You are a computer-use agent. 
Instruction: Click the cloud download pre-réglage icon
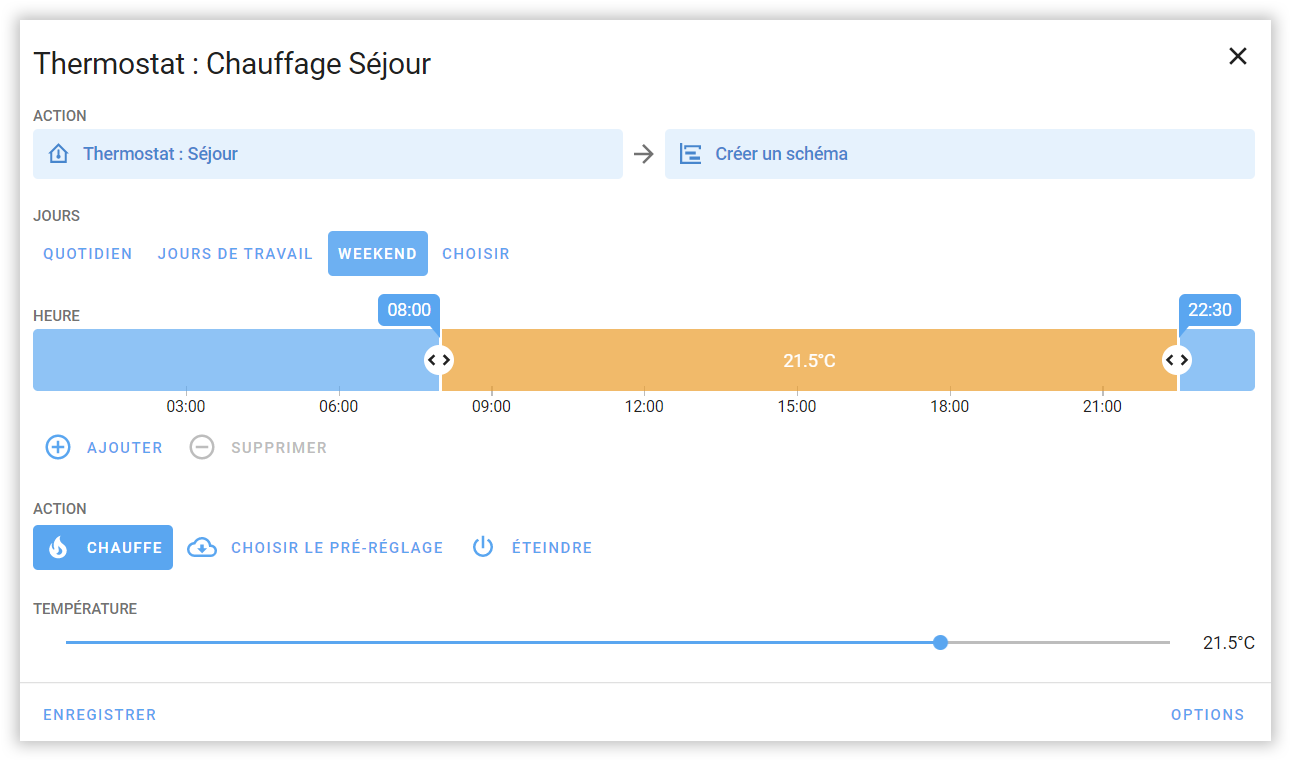202,548
